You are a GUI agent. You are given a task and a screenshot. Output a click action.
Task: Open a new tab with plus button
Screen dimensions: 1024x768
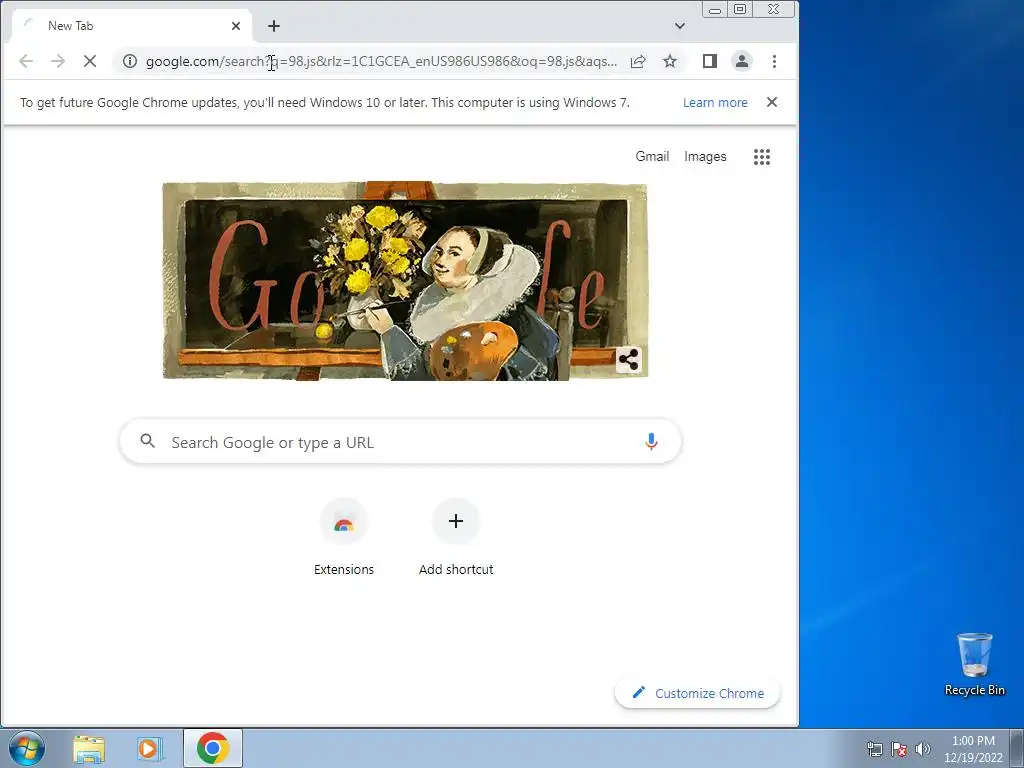(274, 26)
